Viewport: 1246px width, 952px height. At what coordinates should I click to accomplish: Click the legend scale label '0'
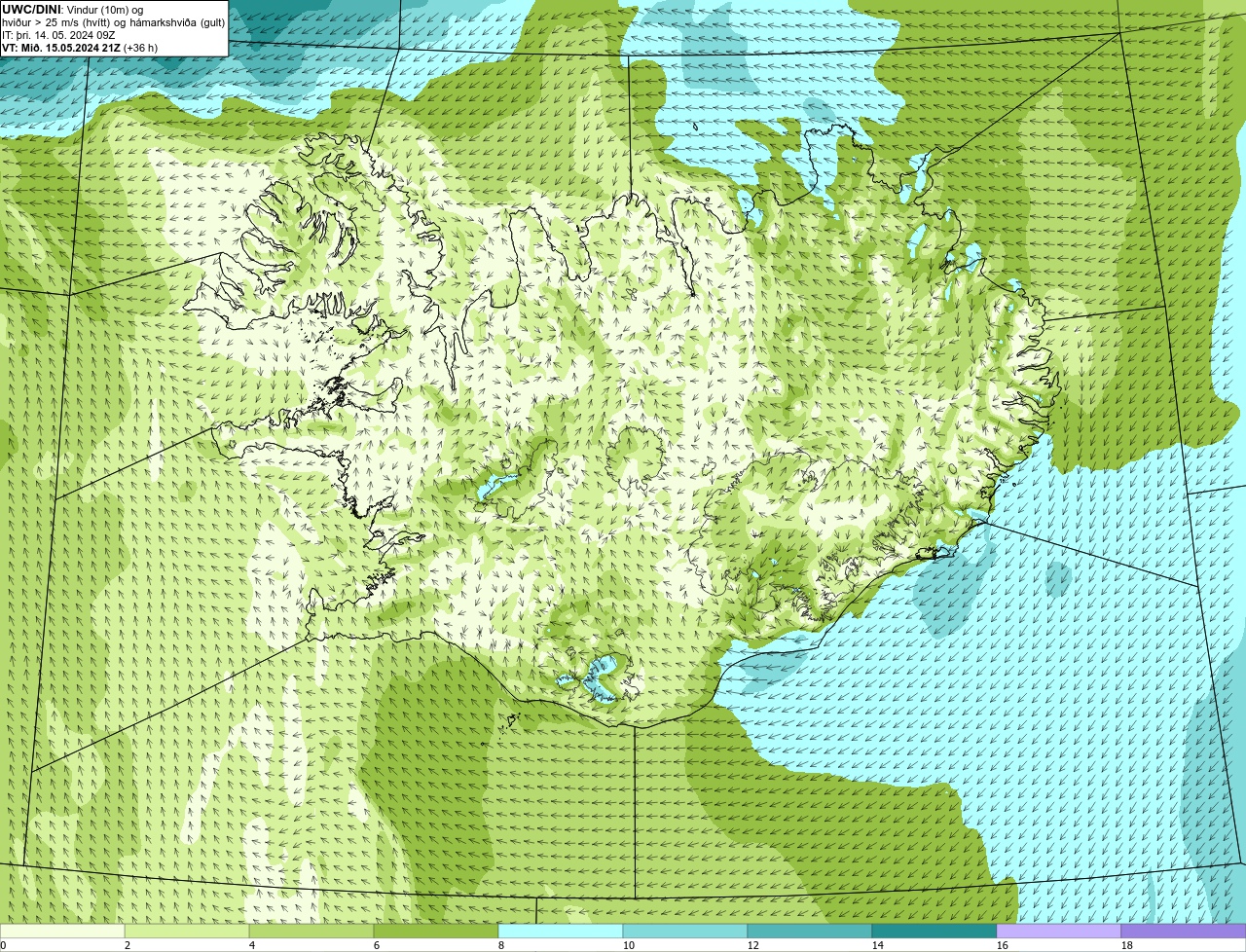click(3, 945)
